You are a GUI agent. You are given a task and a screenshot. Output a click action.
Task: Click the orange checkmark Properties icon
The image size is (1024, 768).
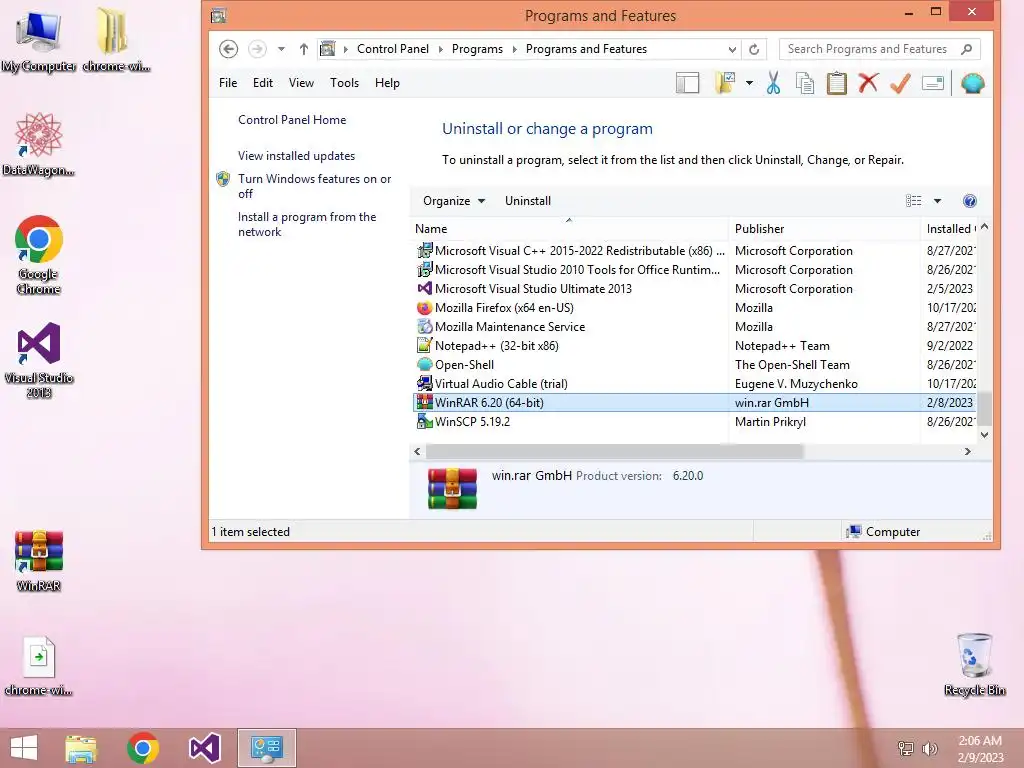coord(900,83)
